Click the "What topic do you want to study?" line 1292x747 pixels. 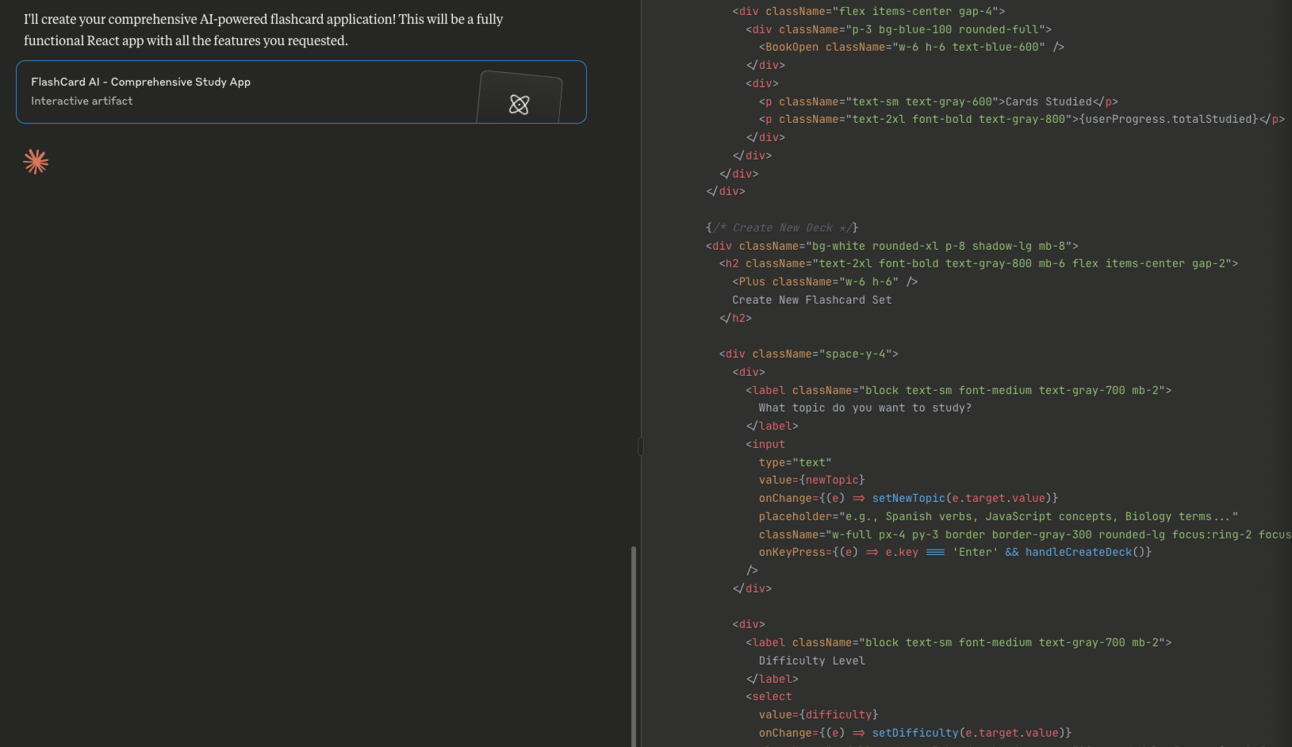click(x=865, y=408)
